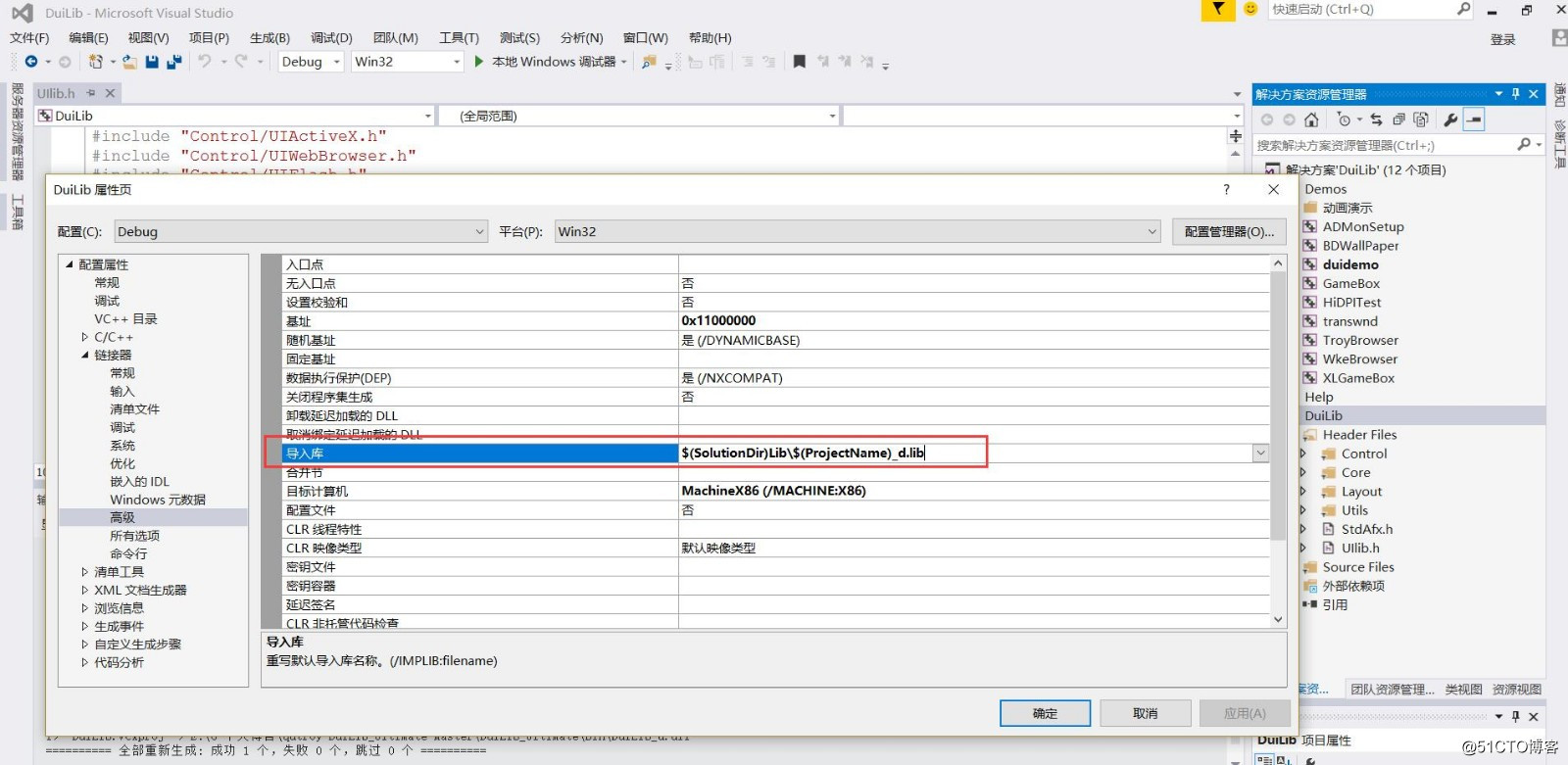Click the New Project toolbar icon

[95, 62]
